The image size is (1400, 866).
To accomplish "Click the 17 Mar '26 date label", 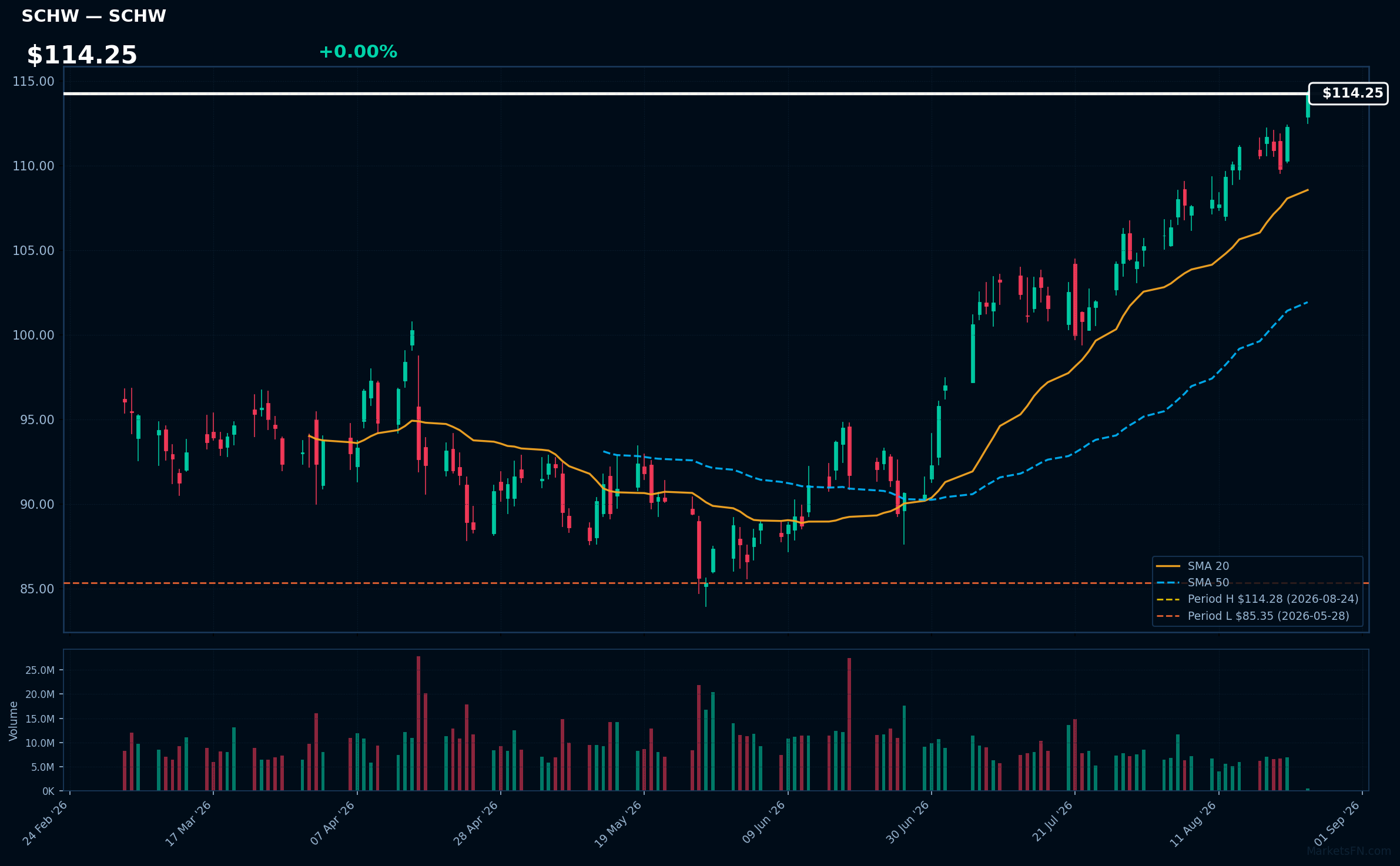I will tap(188, 823).
